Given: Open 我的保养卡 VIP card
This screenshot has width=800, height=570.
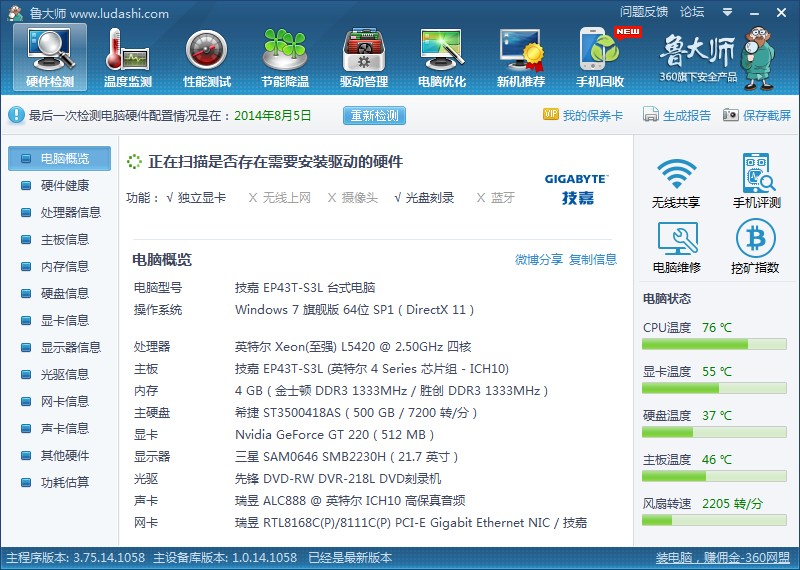Looking at the screenshot, I should 583,115.
